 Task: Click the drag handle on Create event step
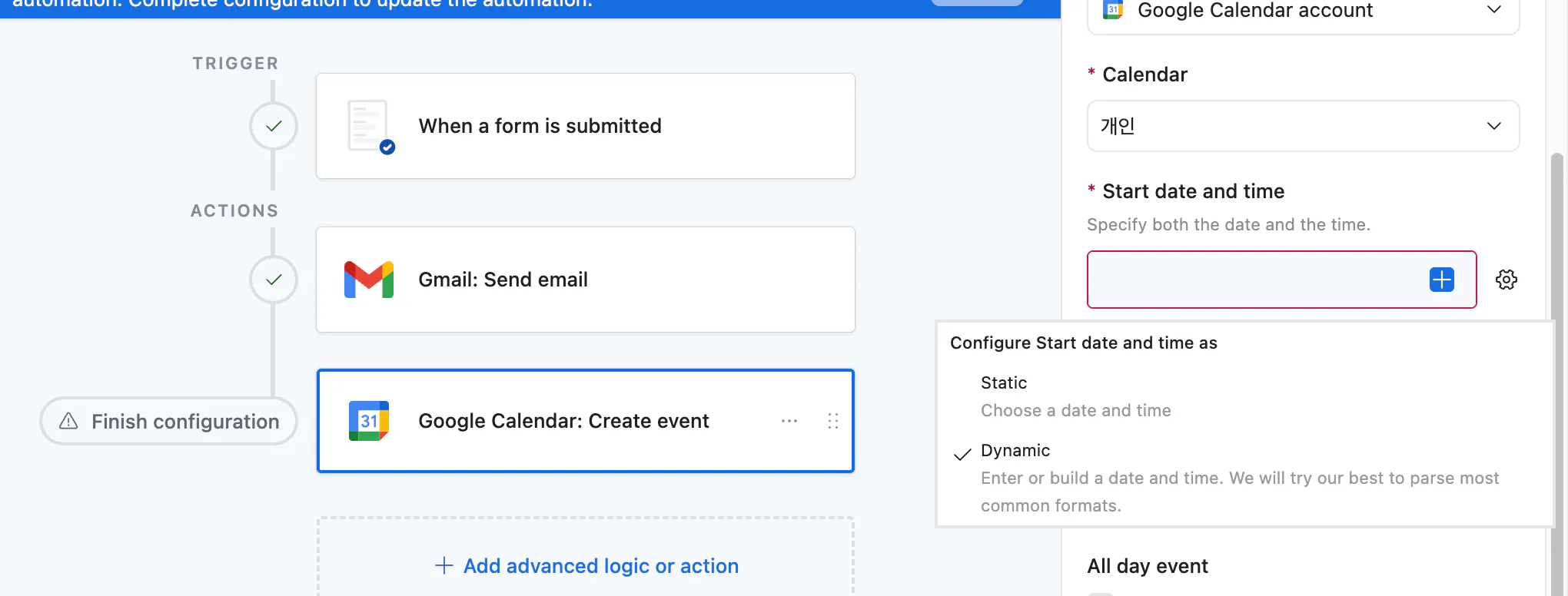832,421
